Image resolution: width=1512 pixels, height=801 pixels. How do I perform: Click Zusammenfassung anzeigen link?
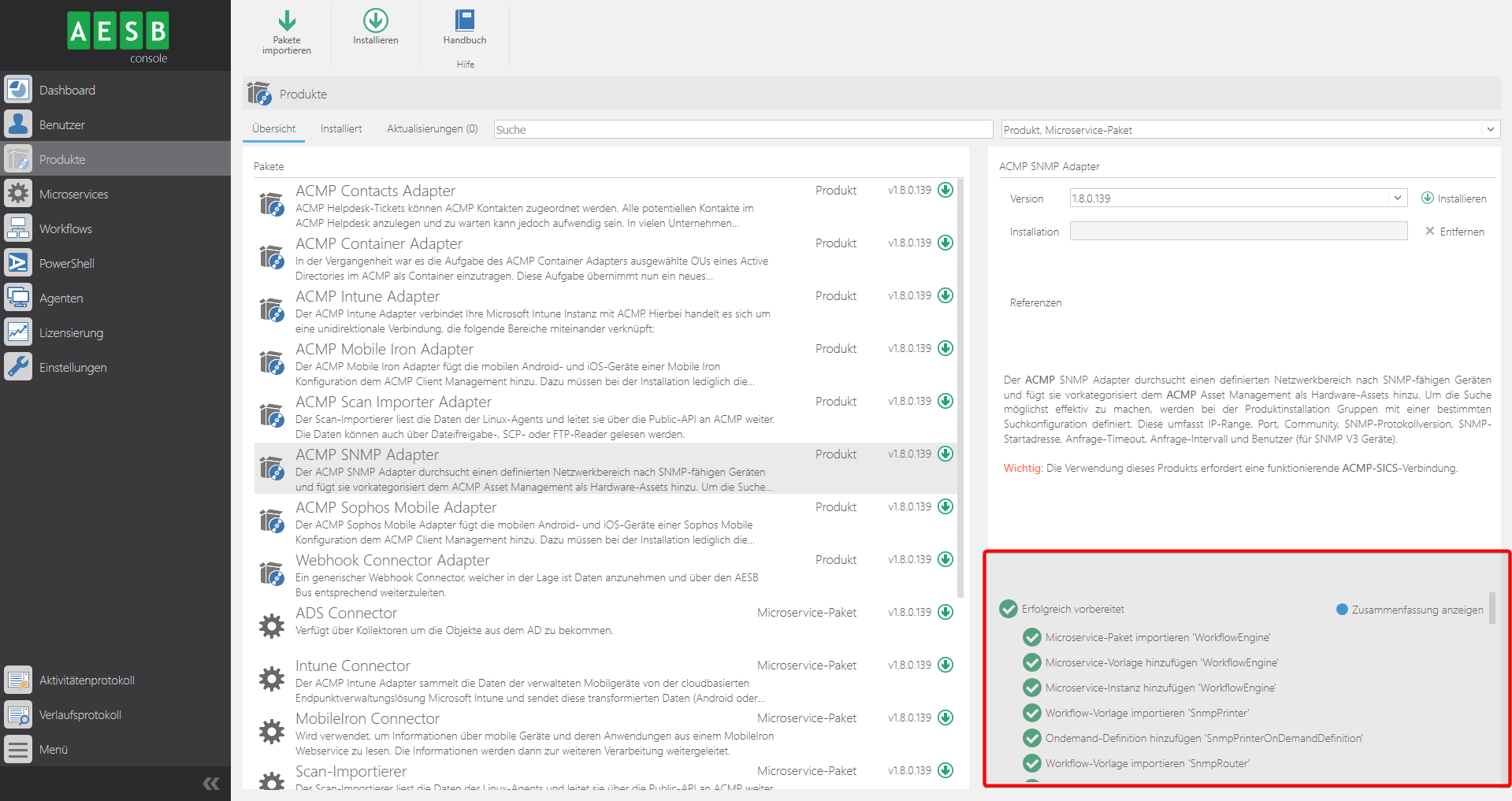(1410, 610)
